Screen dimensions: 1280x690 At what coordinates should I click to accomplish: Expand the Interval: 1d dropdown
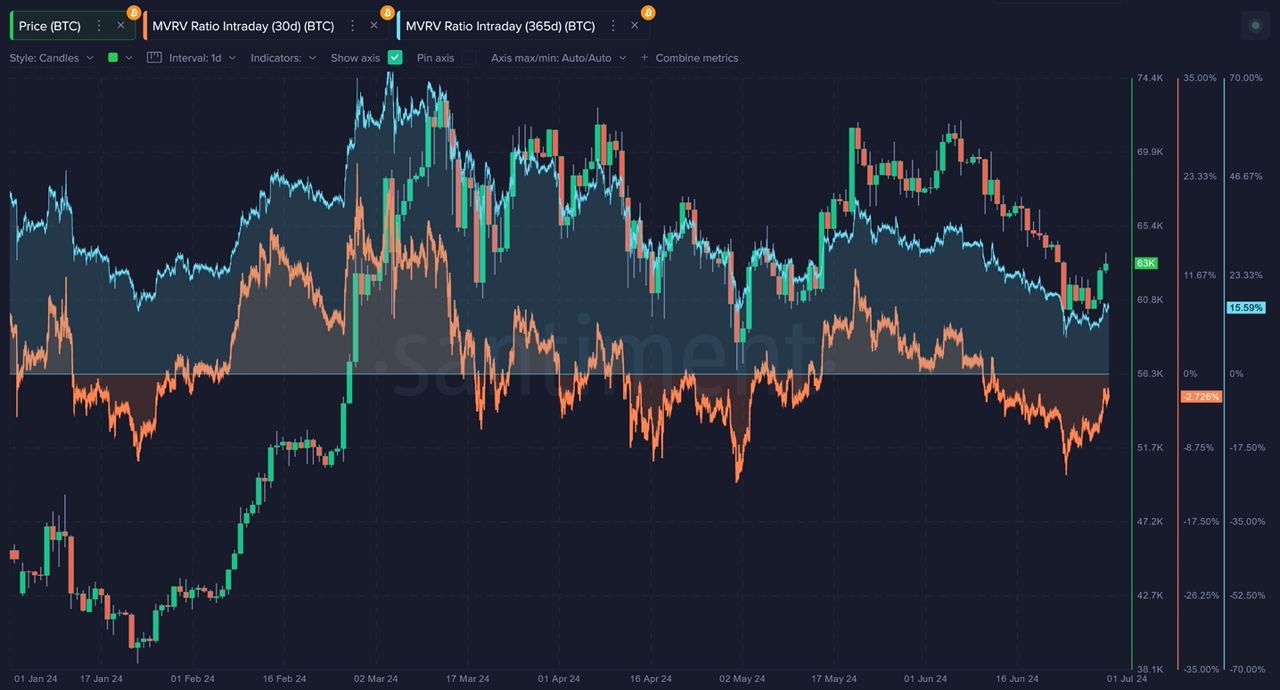tap(202, 58)
